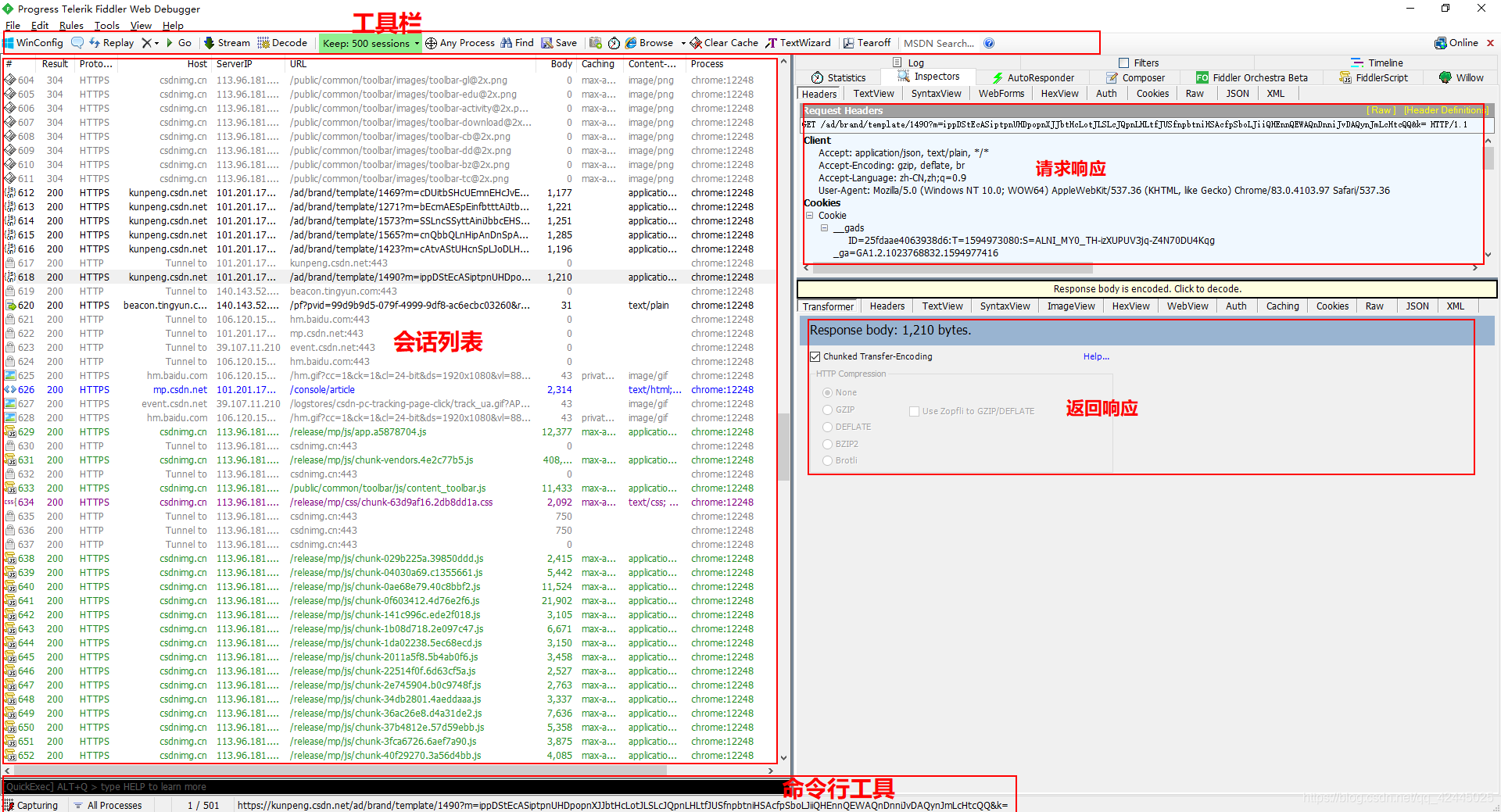The width and height of the screenshot is (1501, 812).
Task: Select the BZIP2 compression radio button
Action: (x=827, y=444)
